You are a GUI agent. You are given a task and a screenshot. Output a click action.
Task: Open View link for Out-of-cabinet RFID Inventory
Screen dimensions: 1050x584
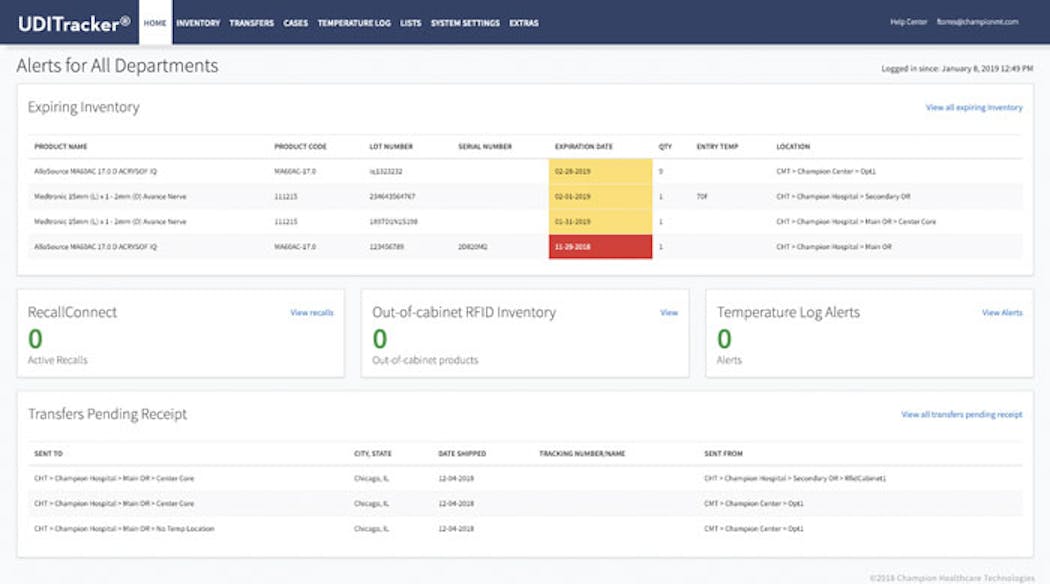[x=668, y=313]
